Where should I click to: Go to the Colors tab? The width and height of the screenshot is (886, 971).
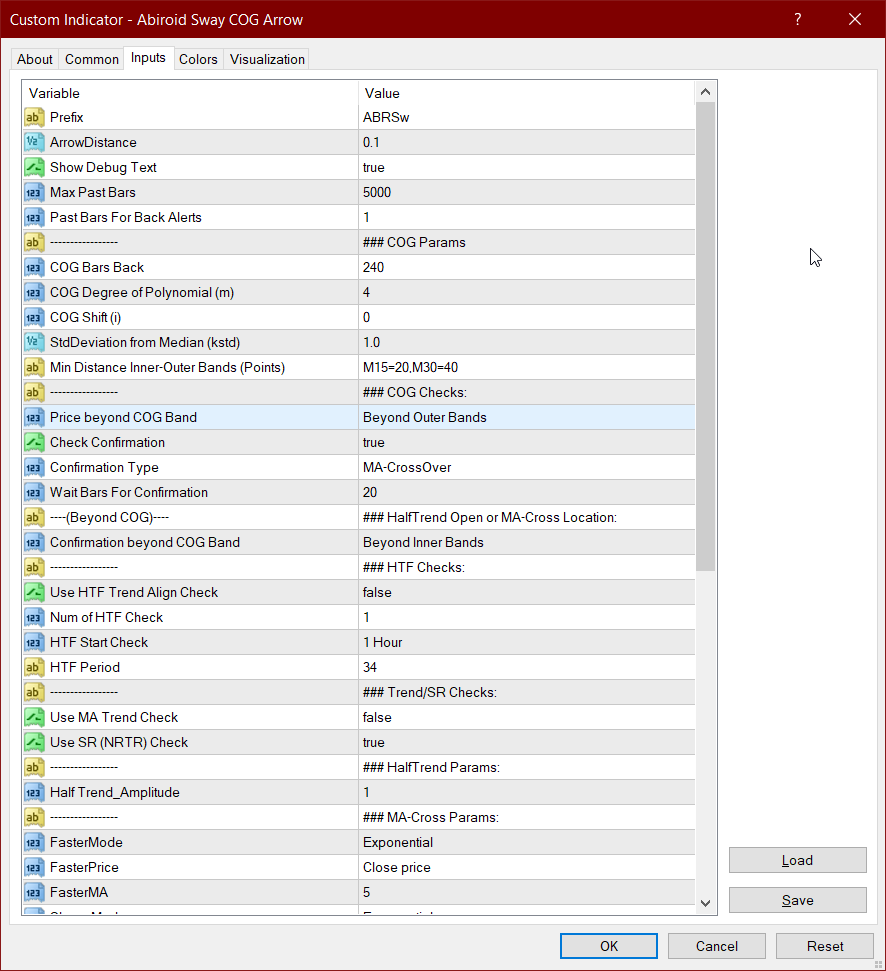point(198,59)
